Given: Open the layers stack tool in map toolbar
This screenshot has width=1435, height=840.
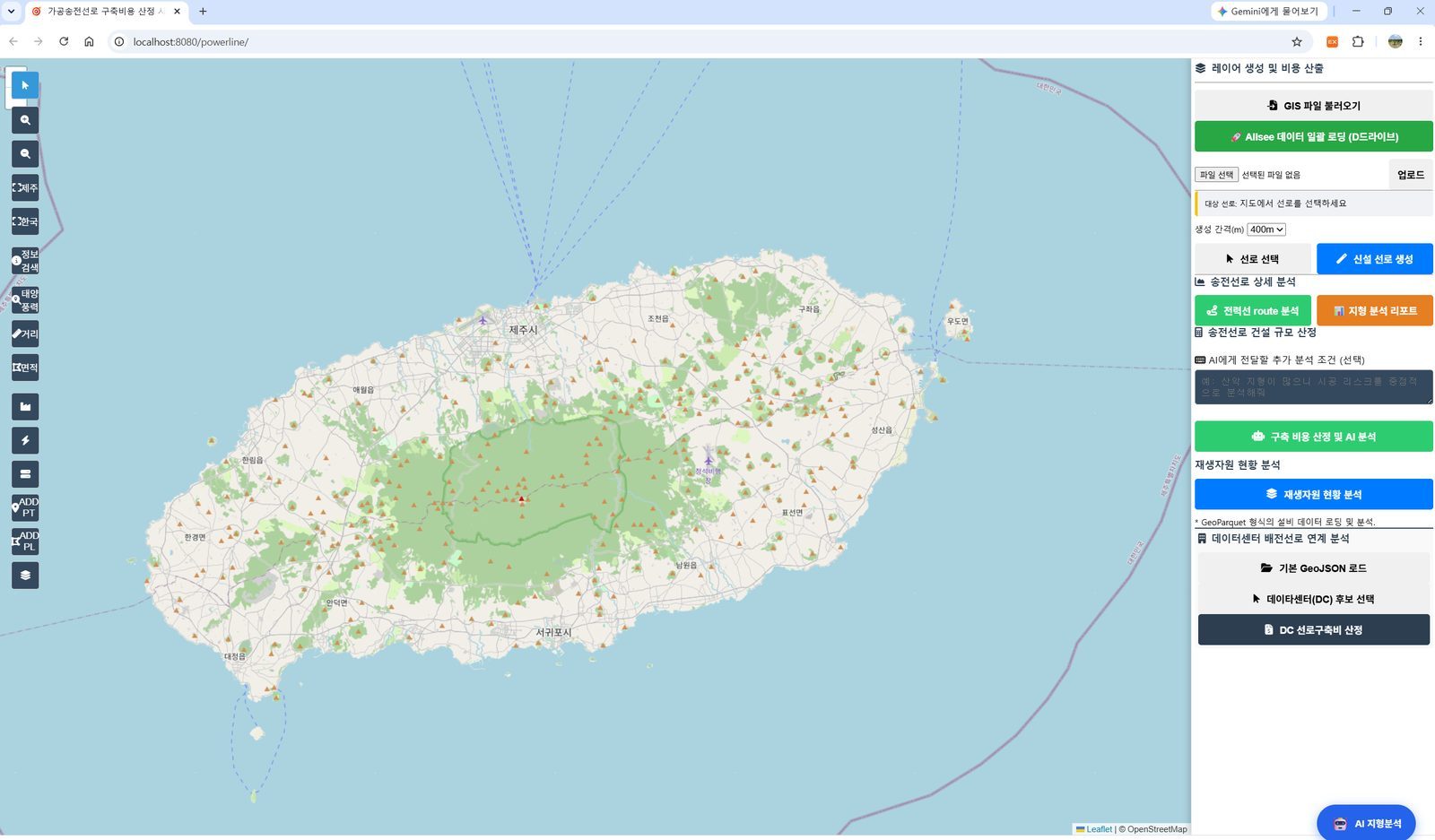Looking at the screenshot, I should 25,576.
